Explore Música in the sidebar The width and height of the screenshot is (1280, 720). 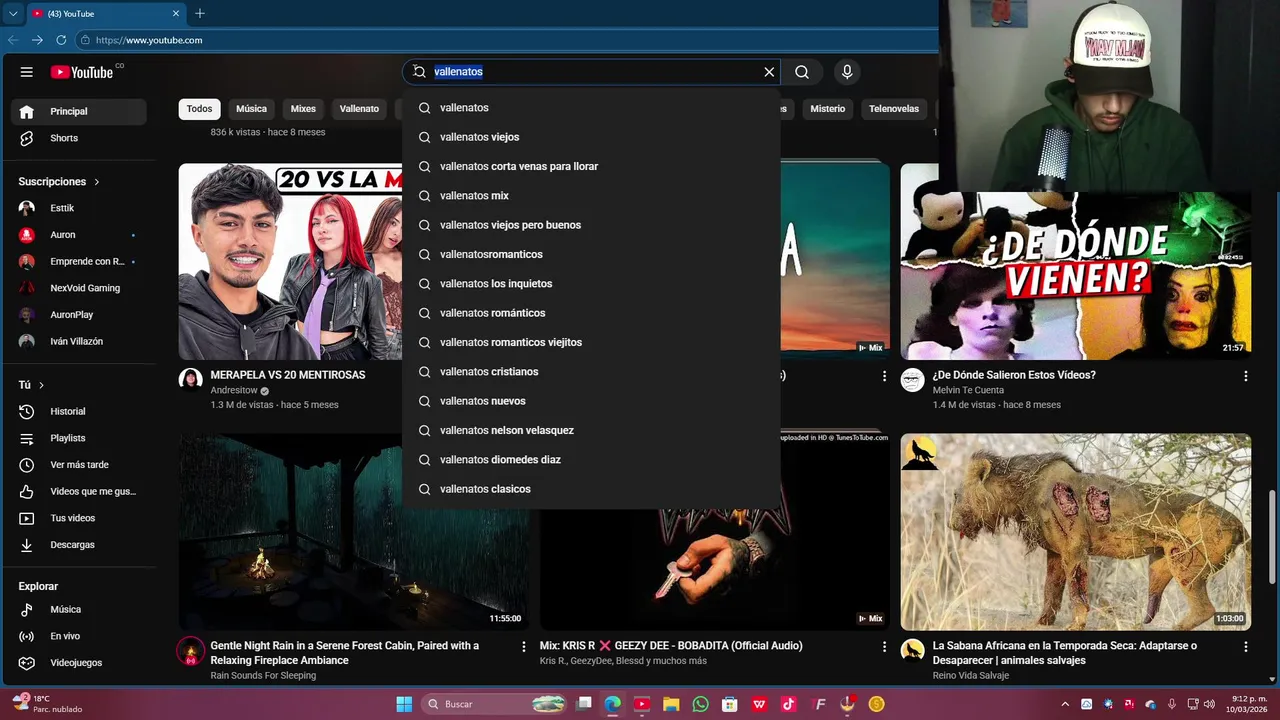pyautogui.click(x=79, y=609)
